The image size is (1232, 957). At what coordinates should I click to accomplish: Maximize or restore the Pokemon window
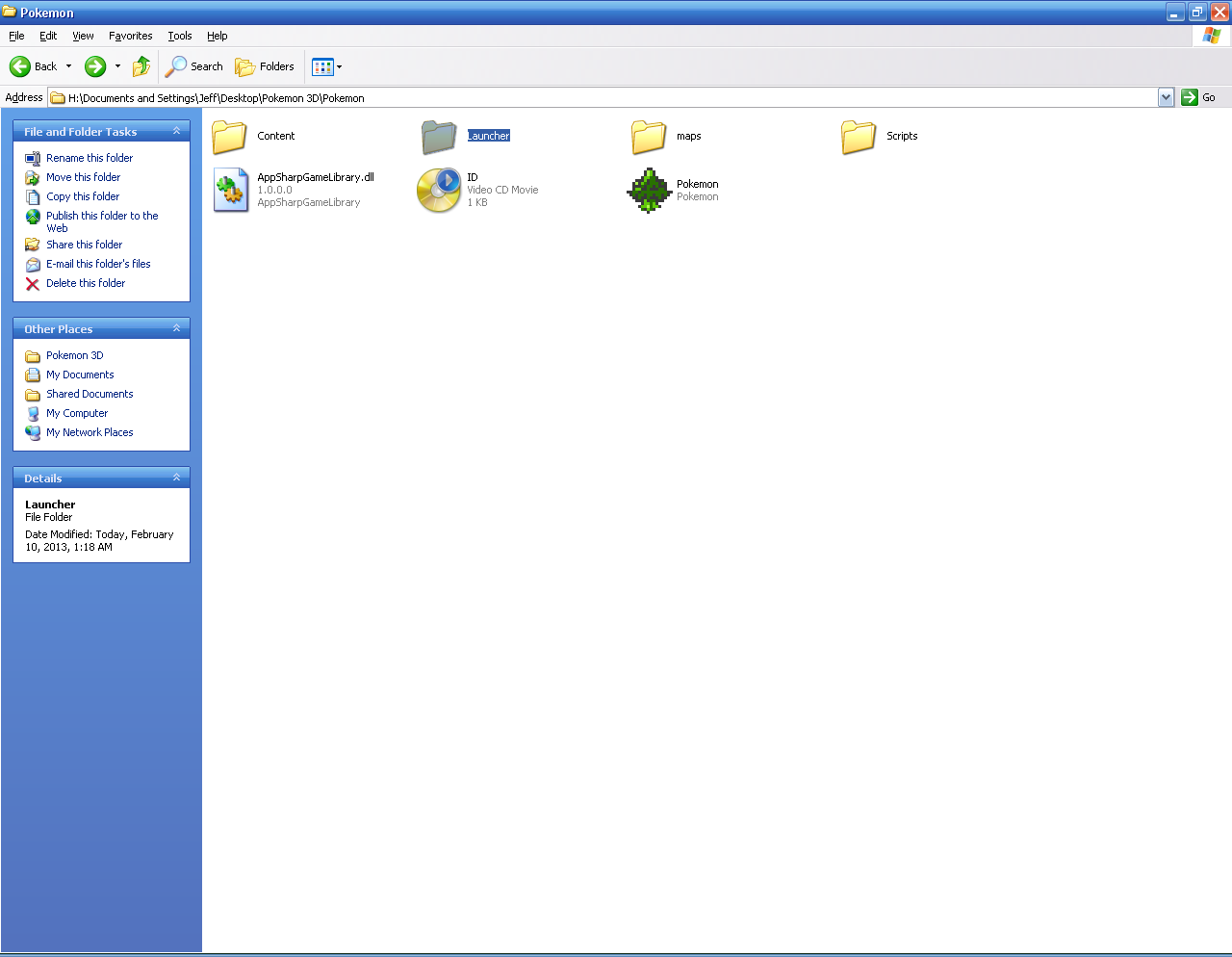[1197, 12]
